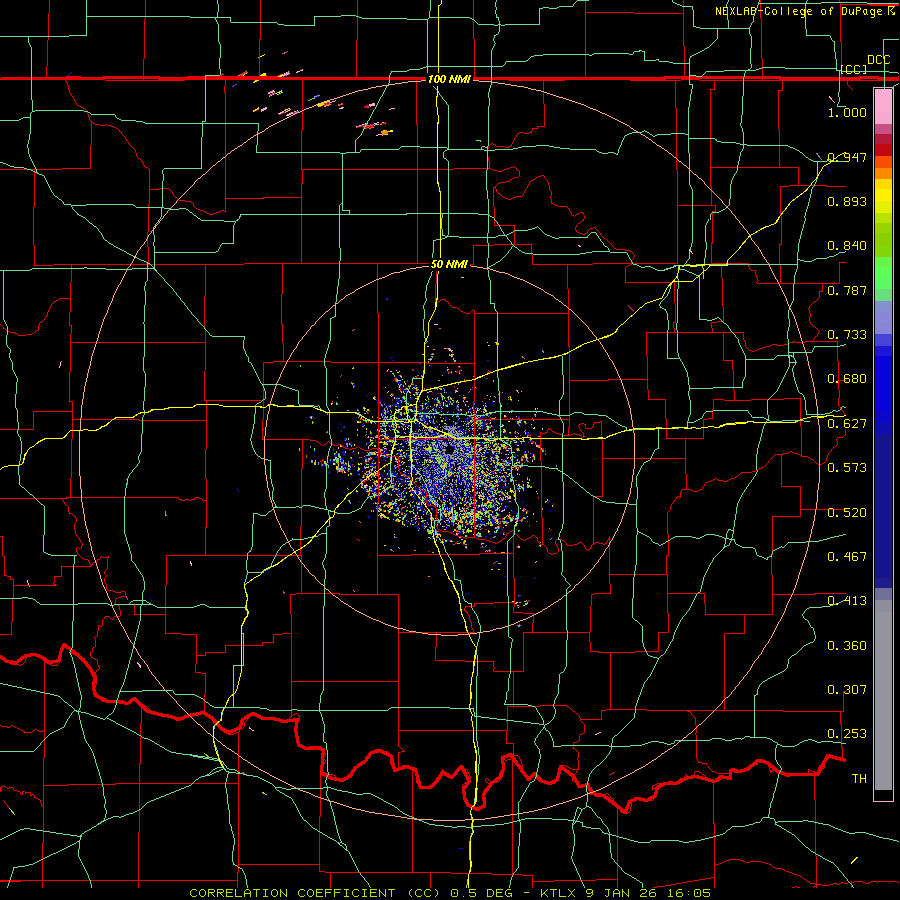Viewport: 900px width, 900px height.
Task: Click the 100 NMI range ring label
Action: (x=449, y=79)
